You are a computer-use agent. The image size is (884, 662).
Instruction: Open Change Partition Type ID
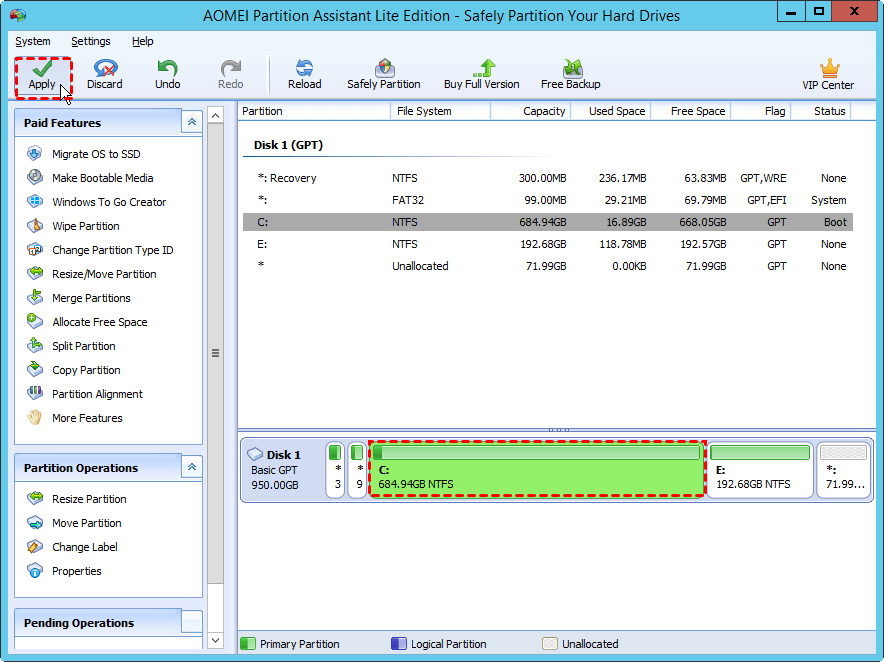point(100,250)
